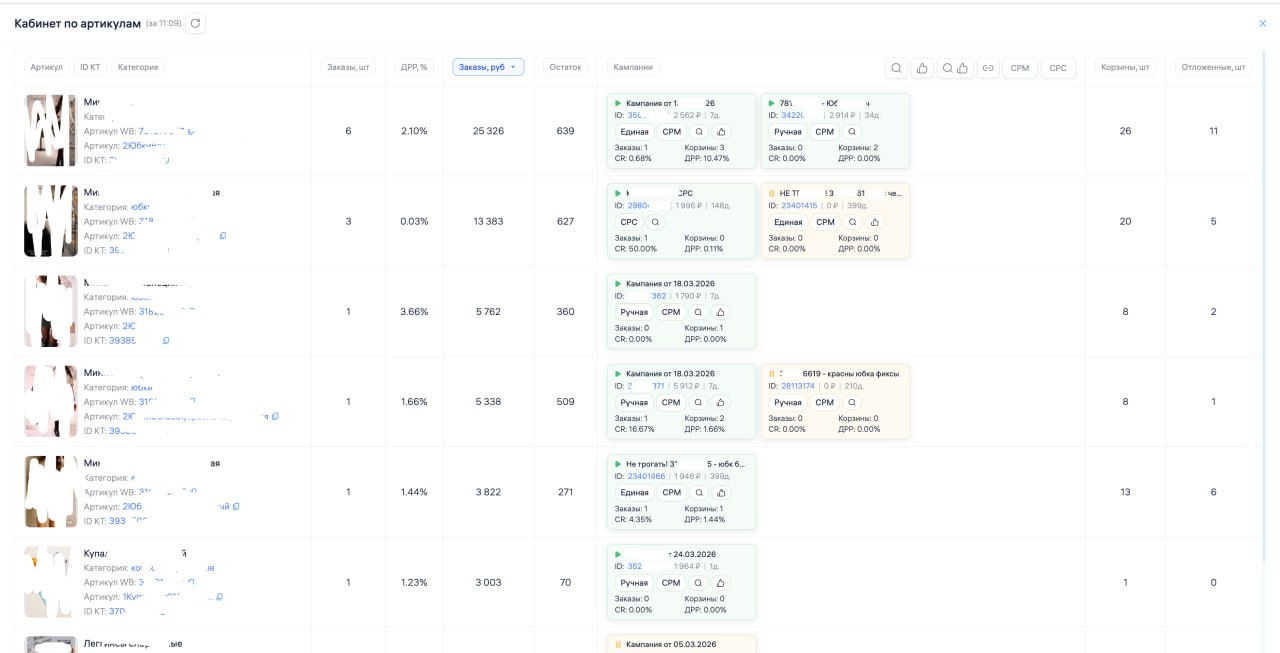The image size is (1280, 653).
Task: Open the first product thumbnail image
Action: click(x=51, y=130)
